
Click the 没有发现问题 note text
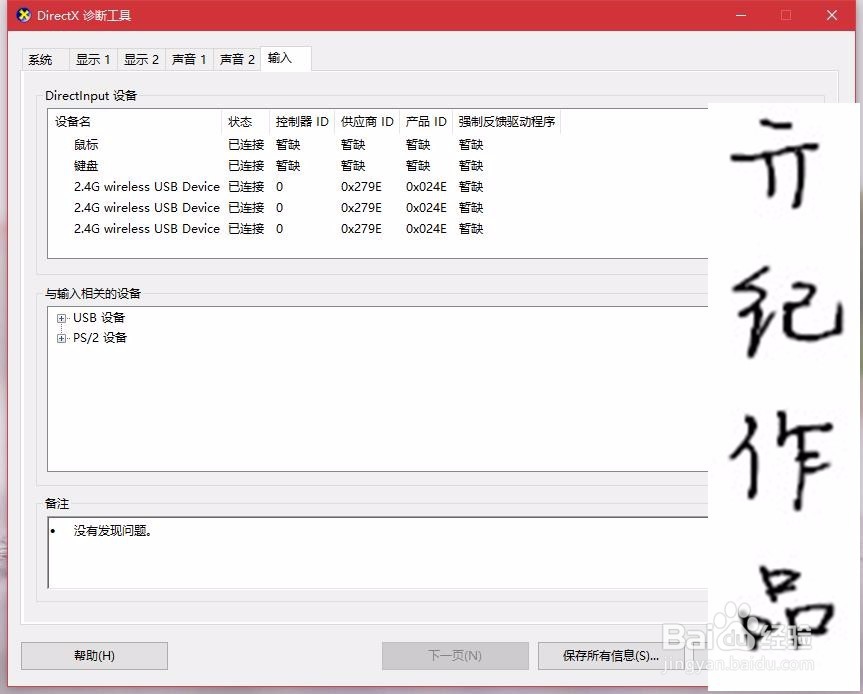click(x=112, y=531)
